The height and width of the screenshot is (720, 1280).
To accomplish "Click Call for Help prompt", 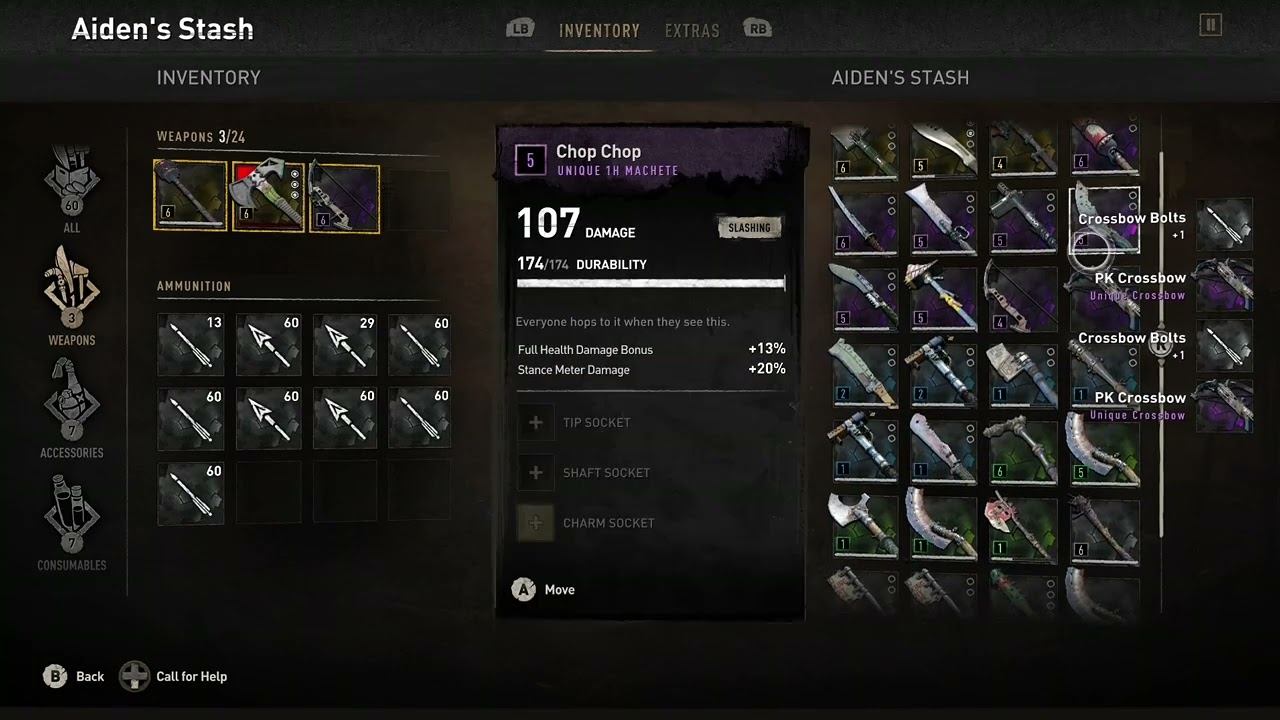I will (174, 677).
